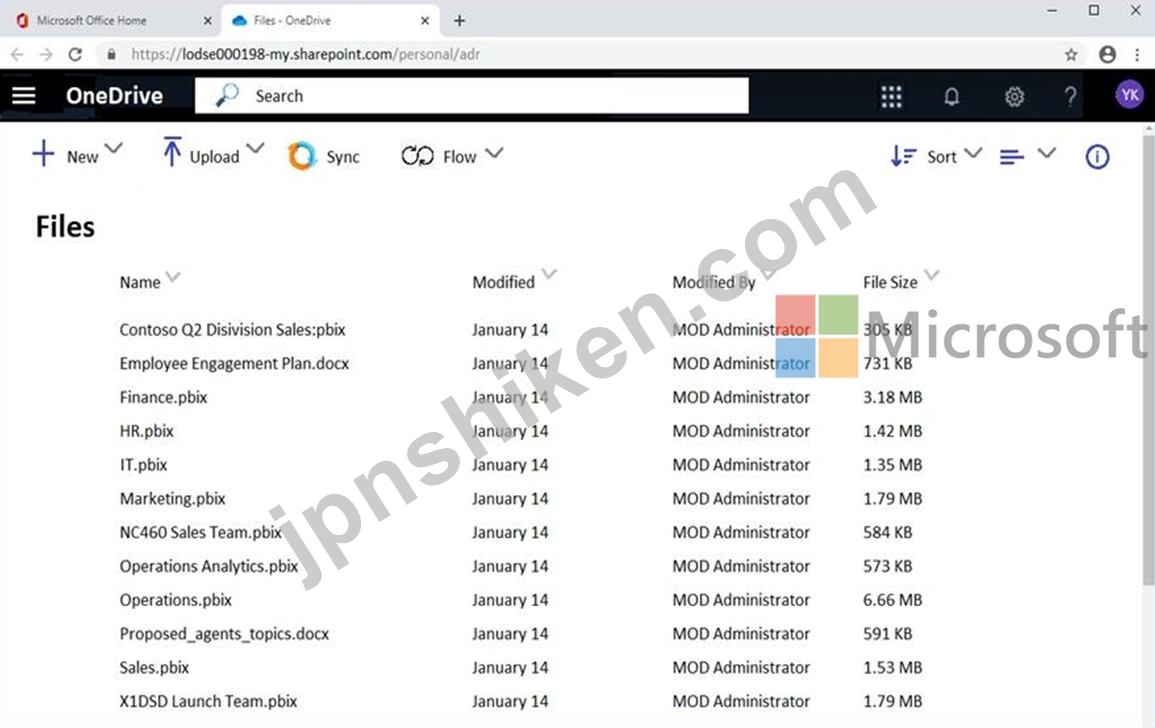Image resolution: width=1155 pixels, height=728 pixels.
Task: Open Sales.pbix file
Action: point(154,668)
